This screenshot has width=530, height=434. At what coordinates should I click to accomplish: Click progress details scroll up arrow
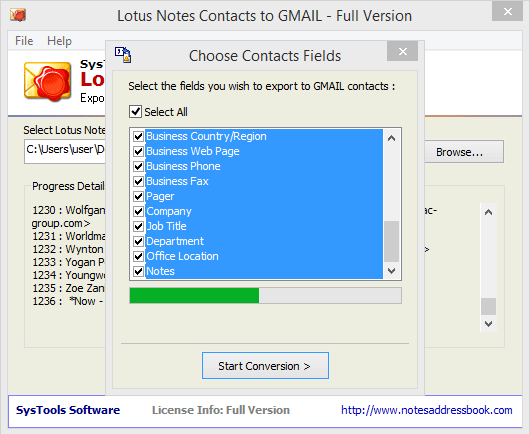click(x=488, y=212)
